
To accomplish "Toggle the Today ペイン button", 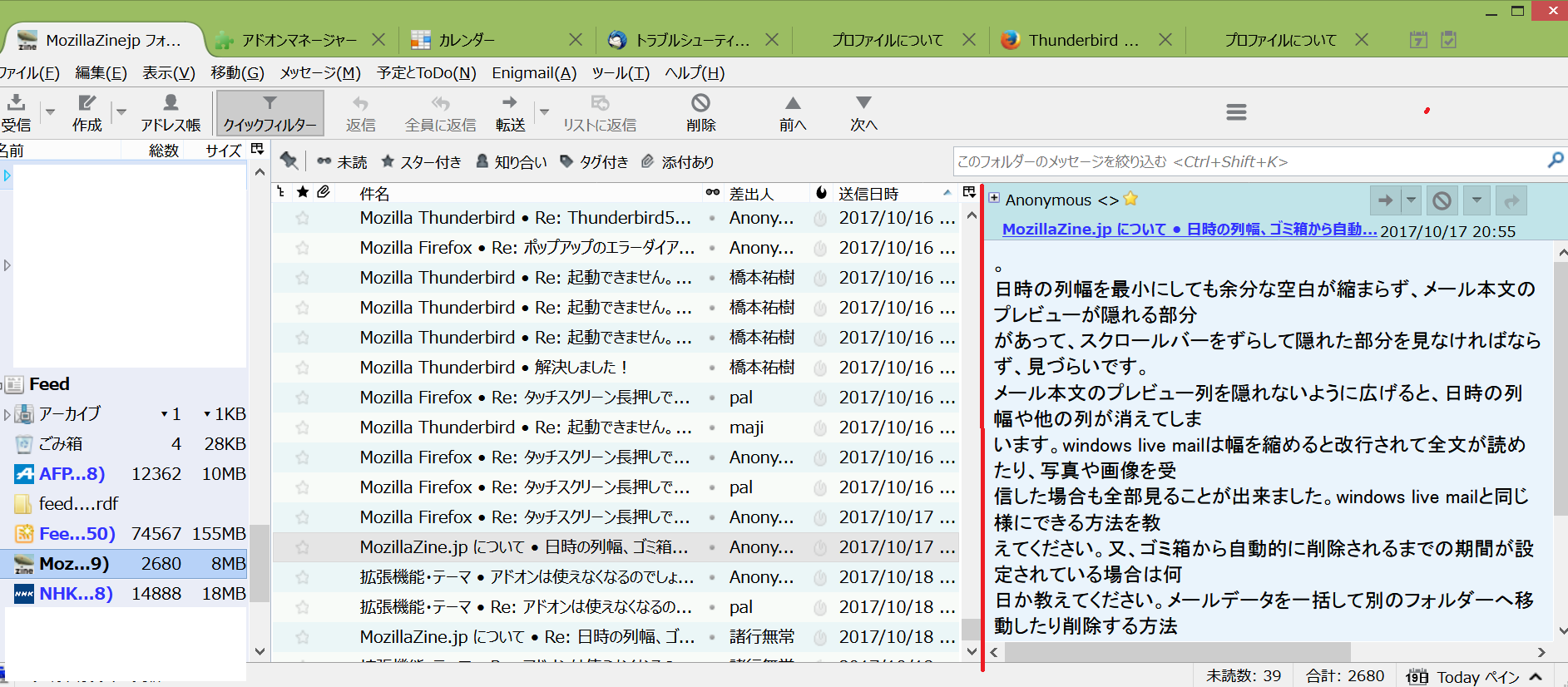I will 1475,676.
